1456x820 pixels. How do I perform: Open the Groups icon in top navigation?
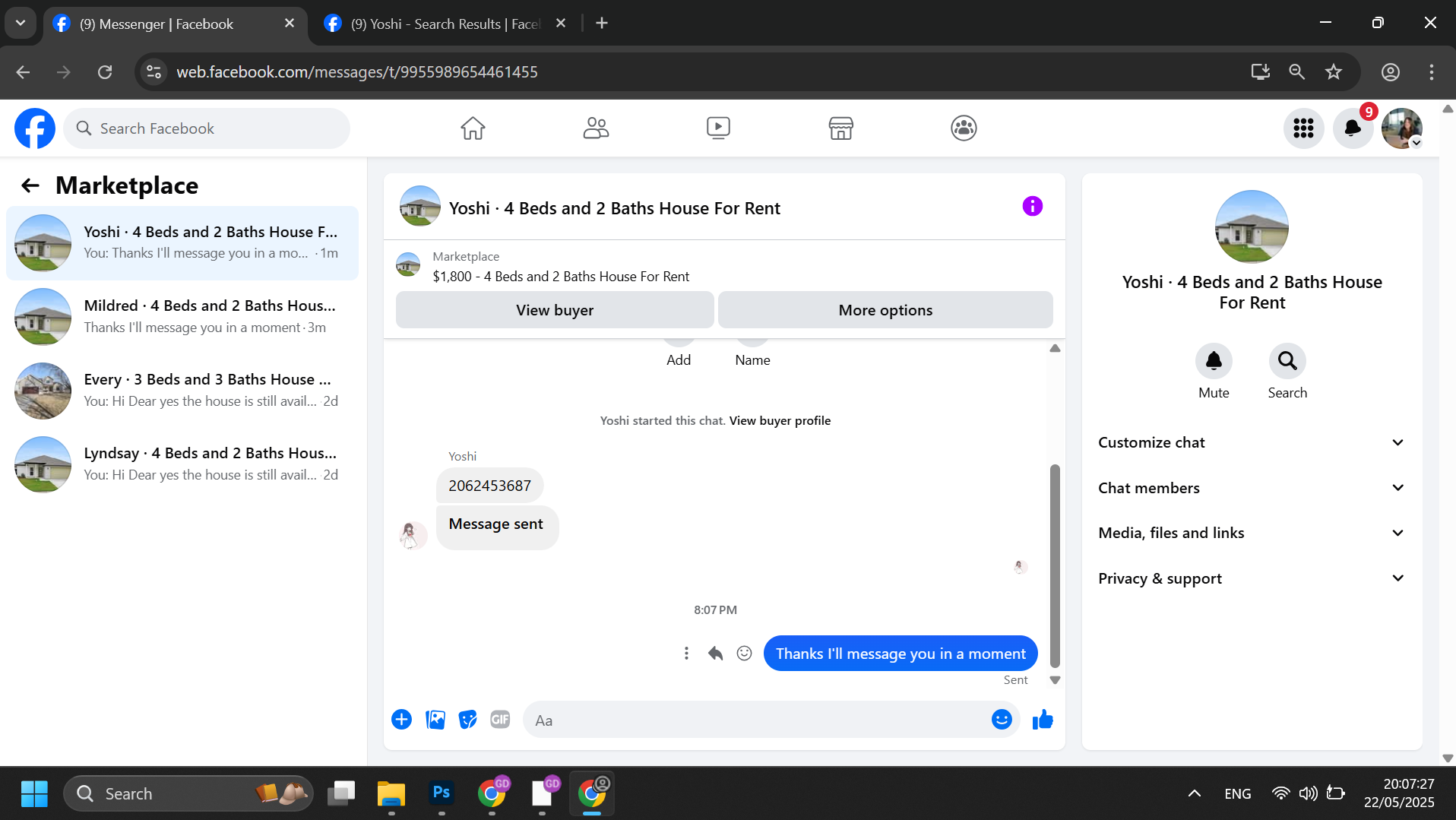click(x=964, y=128)
